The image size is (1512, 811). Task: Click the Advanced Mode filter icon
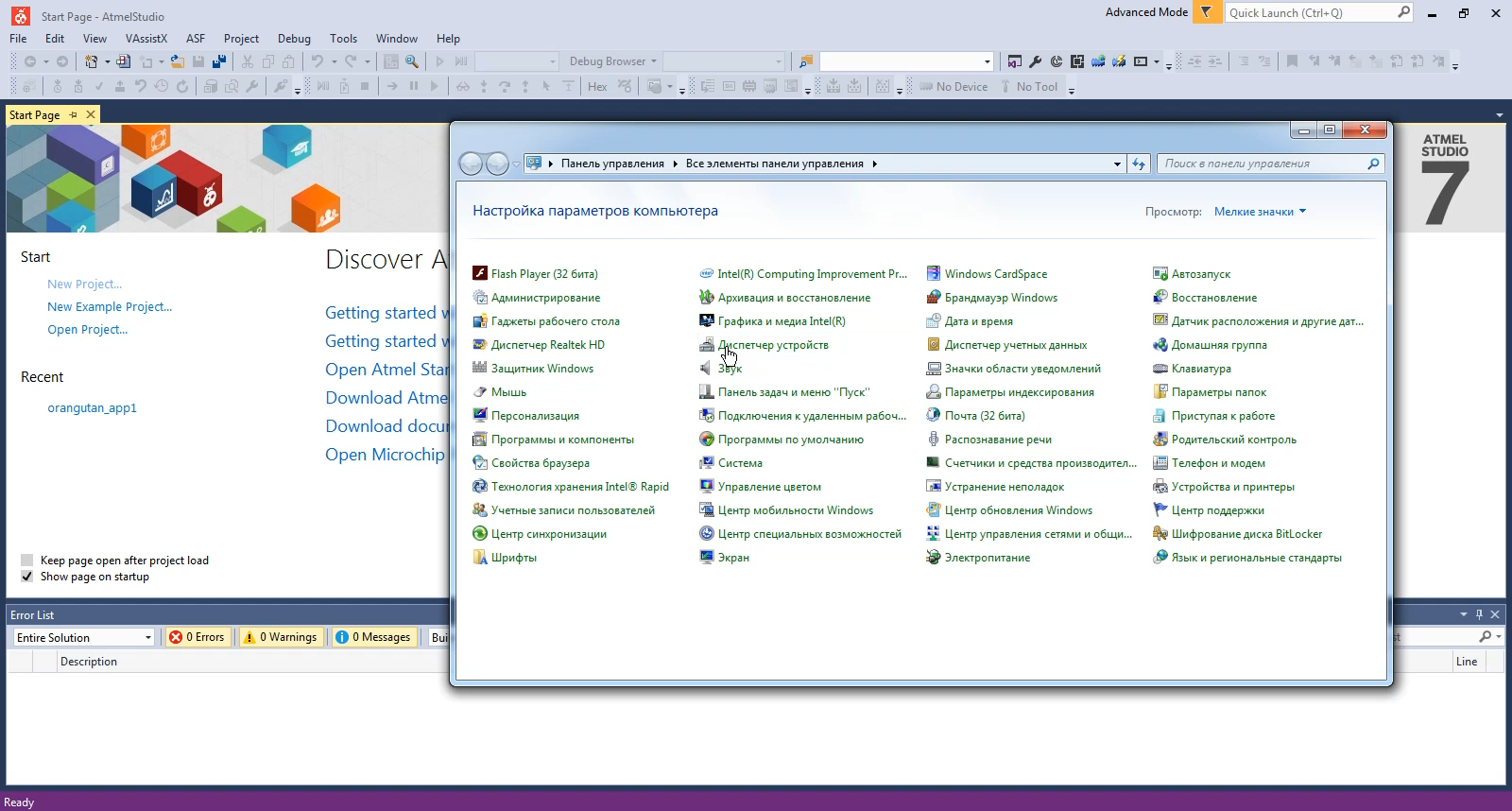(1206, 12)
